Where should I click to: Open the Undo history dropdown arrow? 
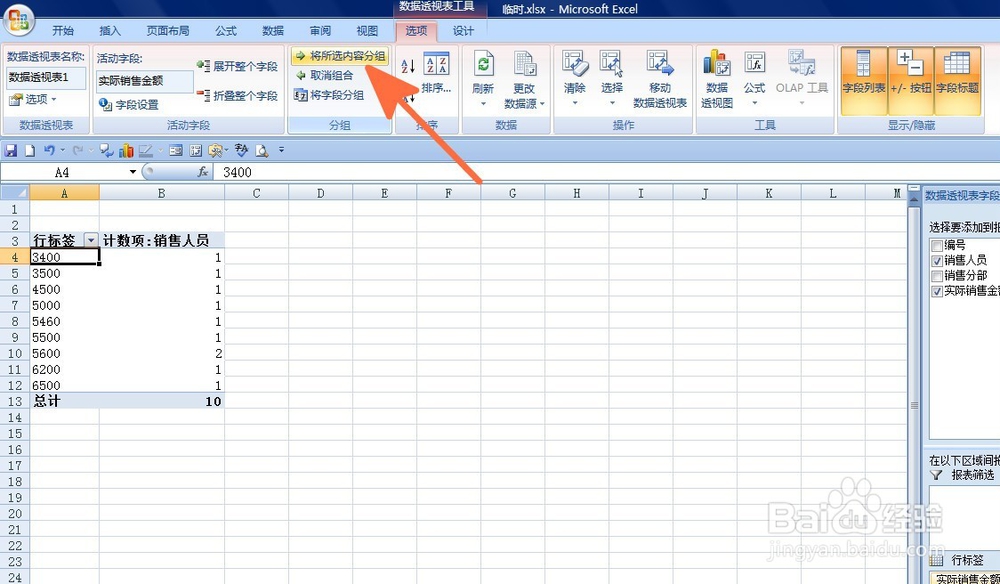pos(62,150)
